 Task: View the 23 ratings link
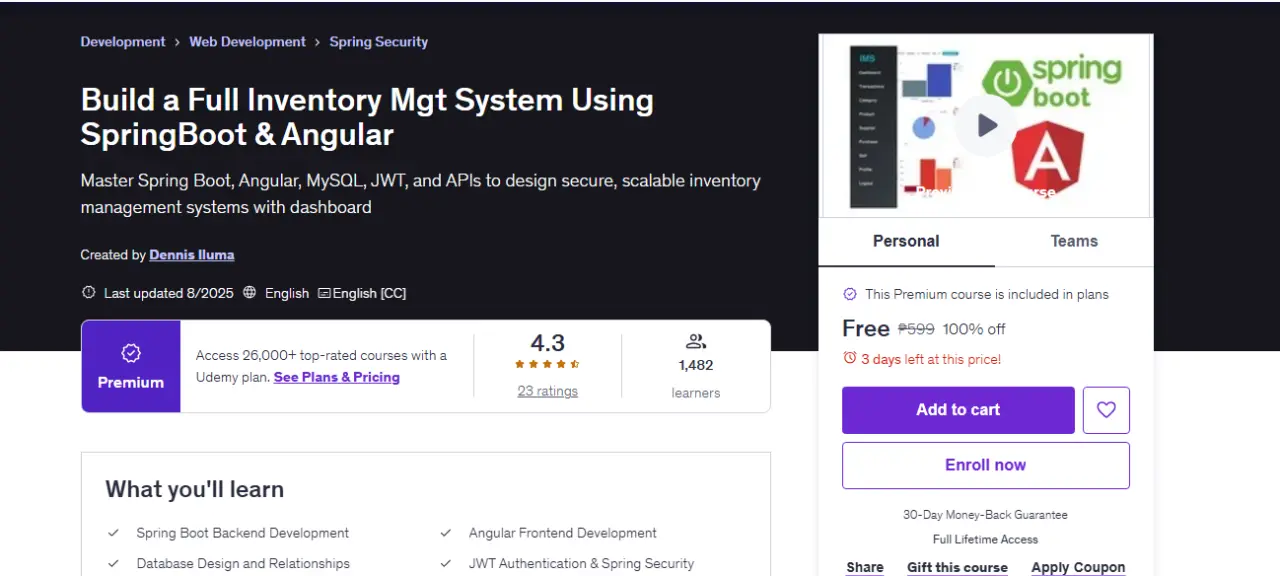click(x=547, y=391)
